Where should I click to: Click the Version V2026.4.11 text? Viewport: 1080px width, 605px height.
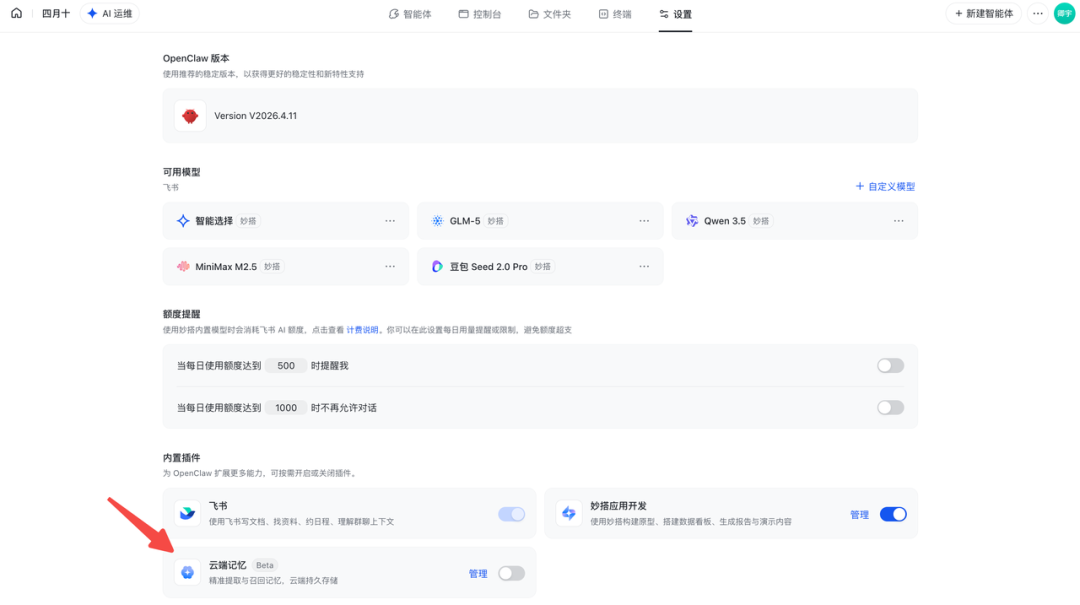click(256, 116)
